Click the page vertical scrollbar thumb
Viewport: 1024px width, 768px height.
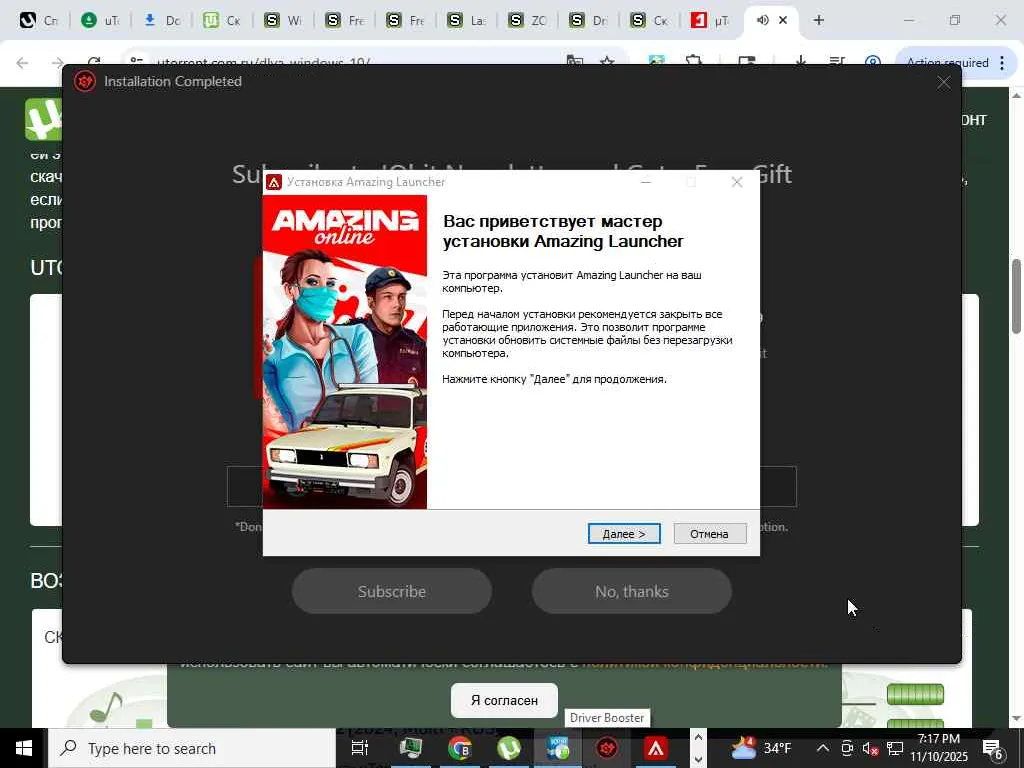[1017, 296]
